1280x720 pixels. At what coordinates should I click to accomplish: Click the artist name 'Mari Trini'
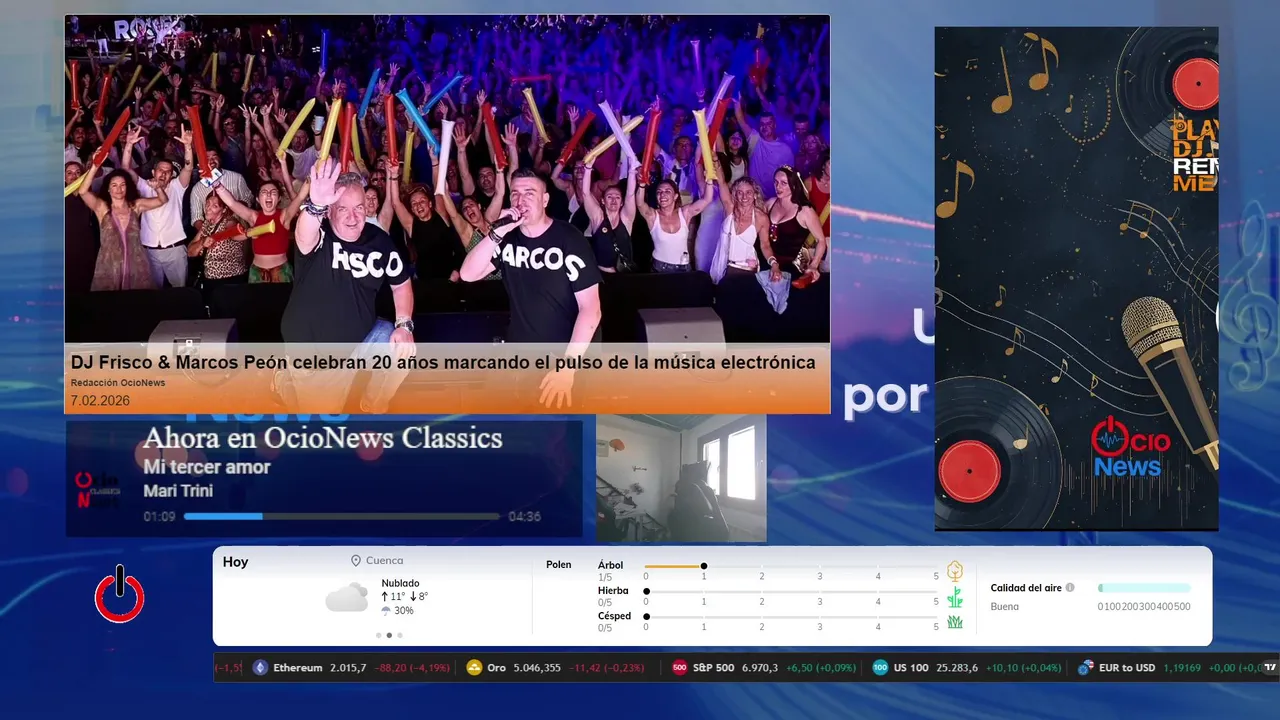[178, 491]
